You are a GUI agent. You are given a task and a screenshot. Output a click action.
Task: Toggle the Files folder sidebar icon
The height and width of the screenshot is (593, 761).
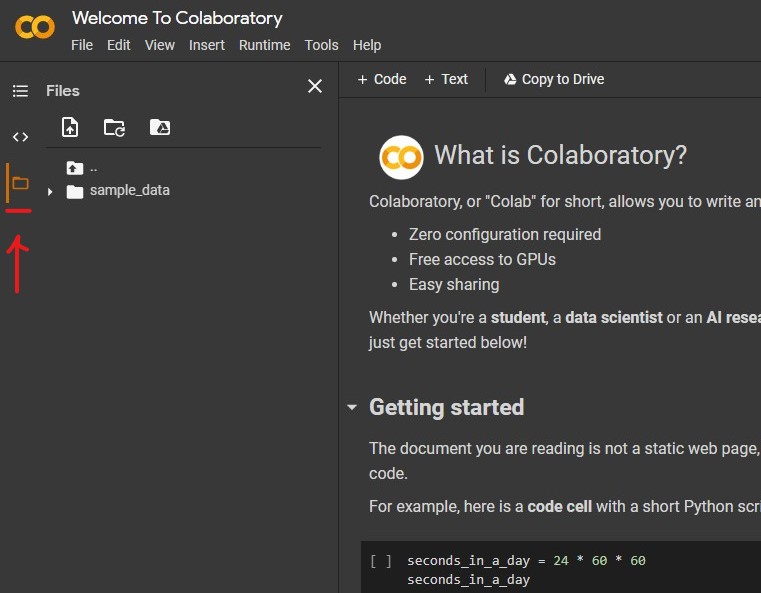20,184
